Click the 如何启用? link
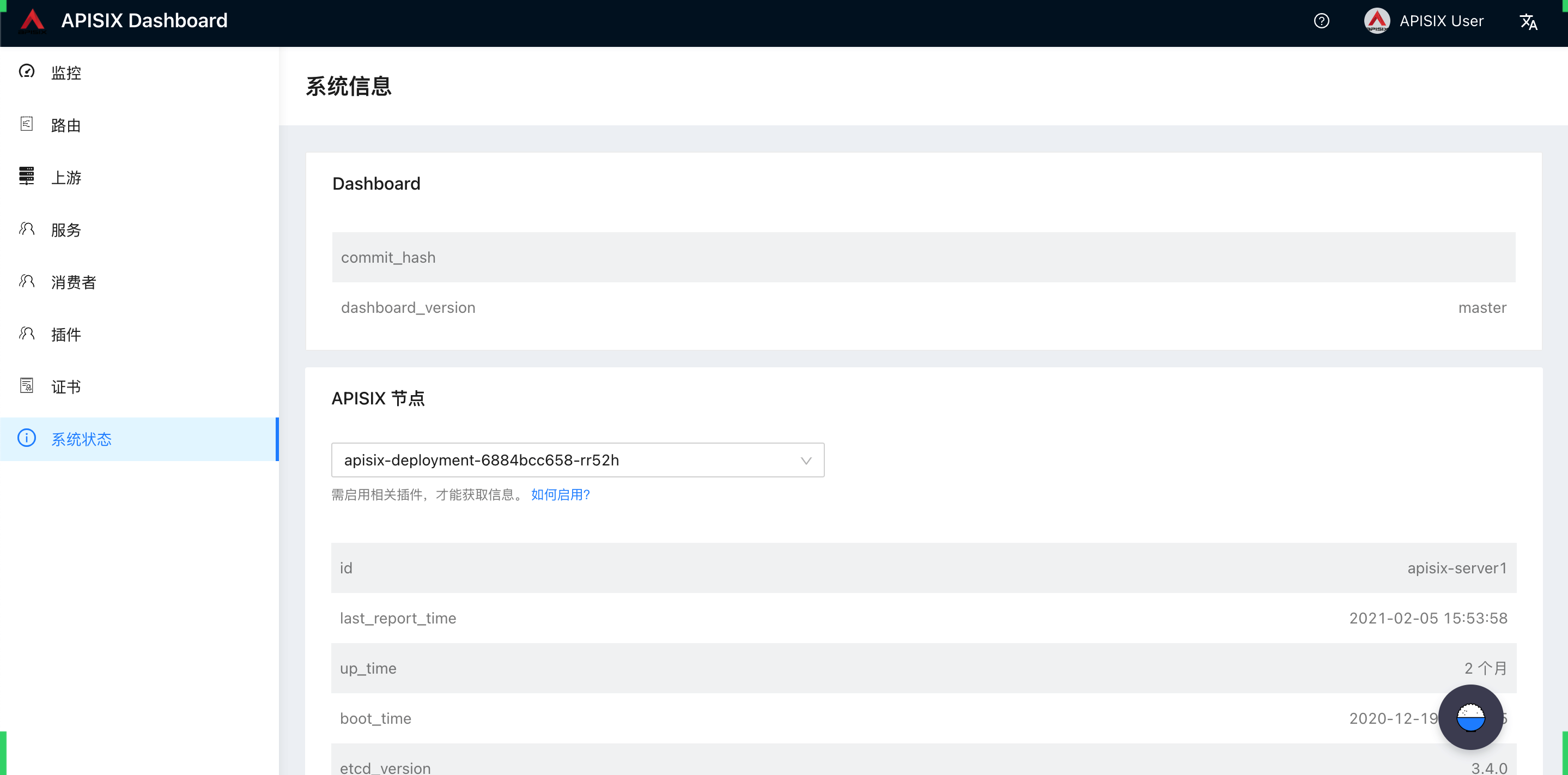1568x775 pixels. (x=560, y=494)
